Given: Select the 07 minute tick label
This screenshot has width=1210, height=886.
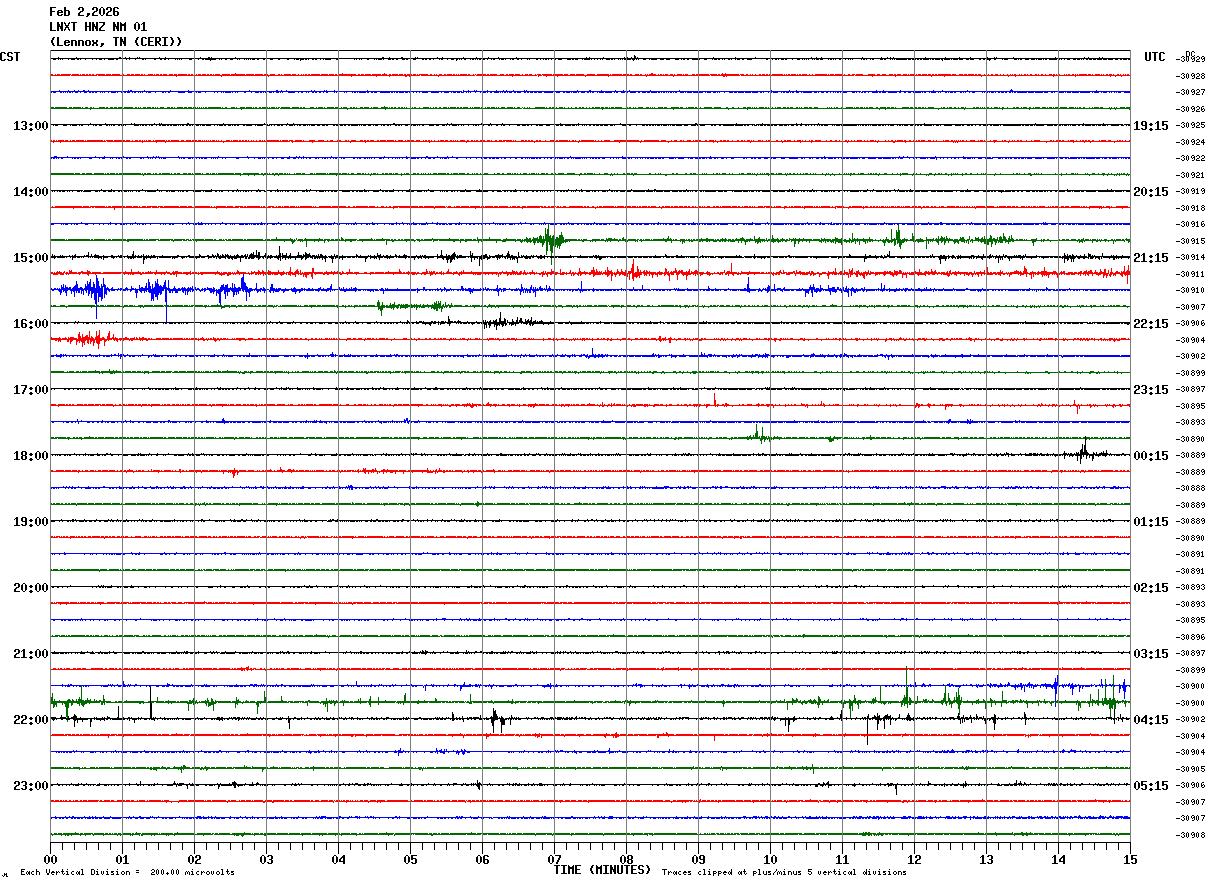Looking at the screenshot, I should pyautogui.click(x=554, y=859).
